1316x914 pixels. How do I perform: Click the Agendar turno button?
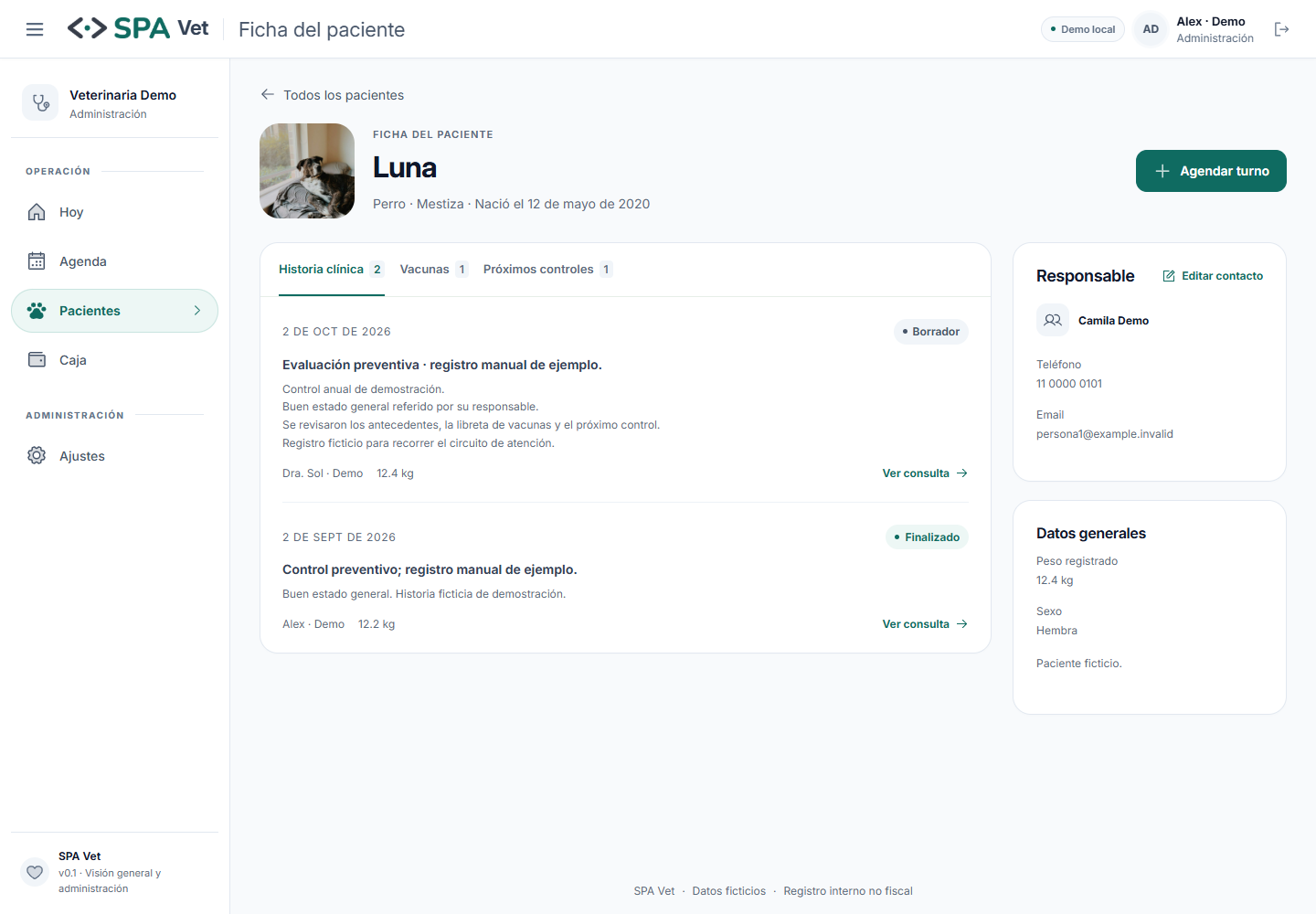click(x=1211, y=171)
